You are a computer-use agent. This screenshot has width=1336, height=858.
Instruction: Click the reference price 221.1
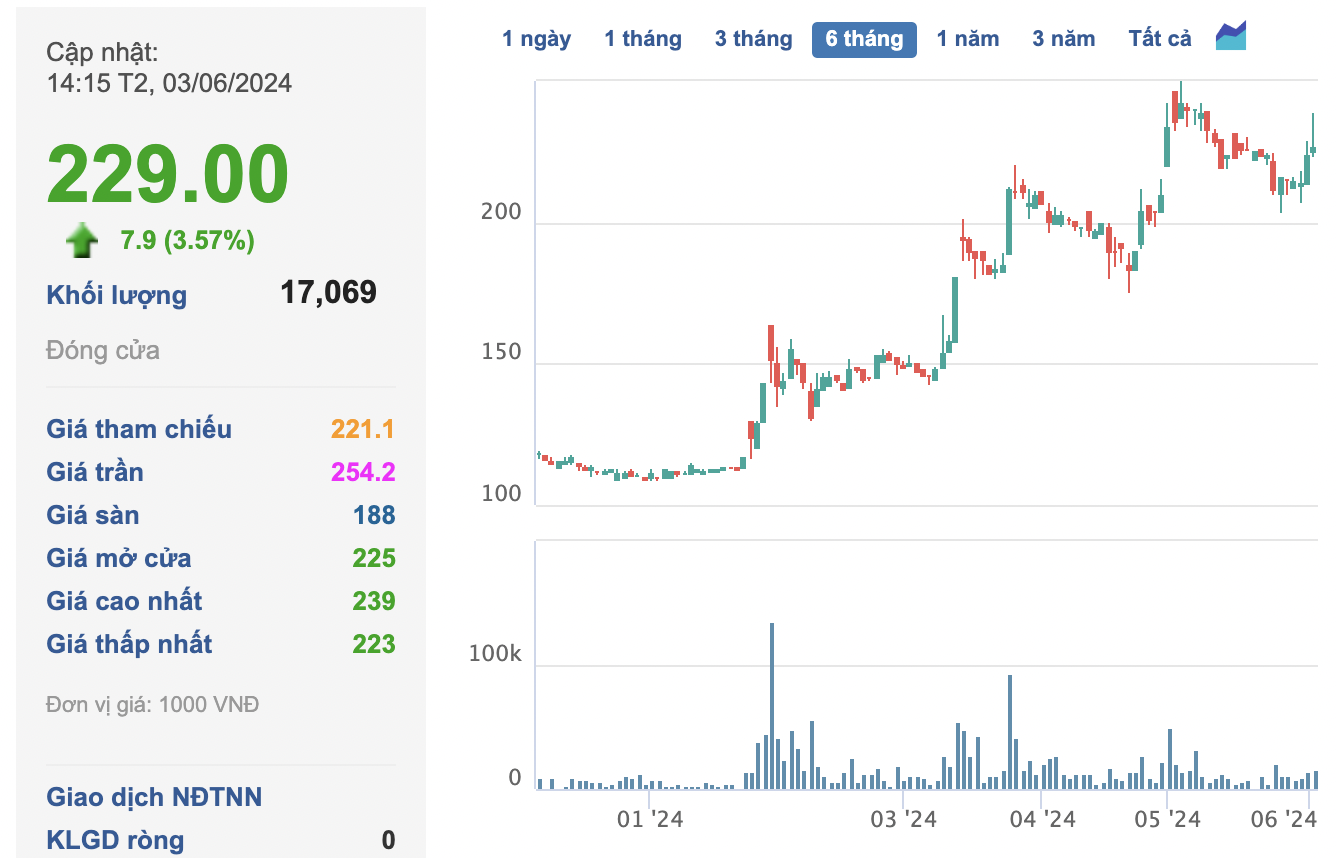tap(363, 429)
